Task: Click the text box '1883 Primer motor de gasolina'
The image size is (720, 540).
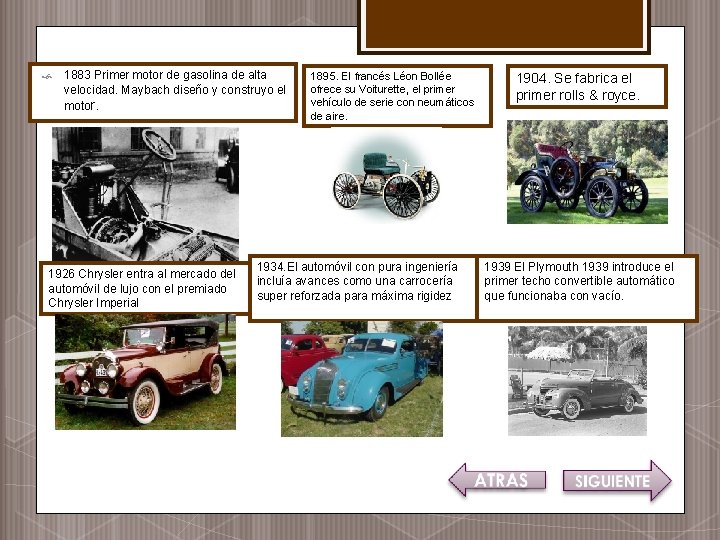Action: pos(163,92)
